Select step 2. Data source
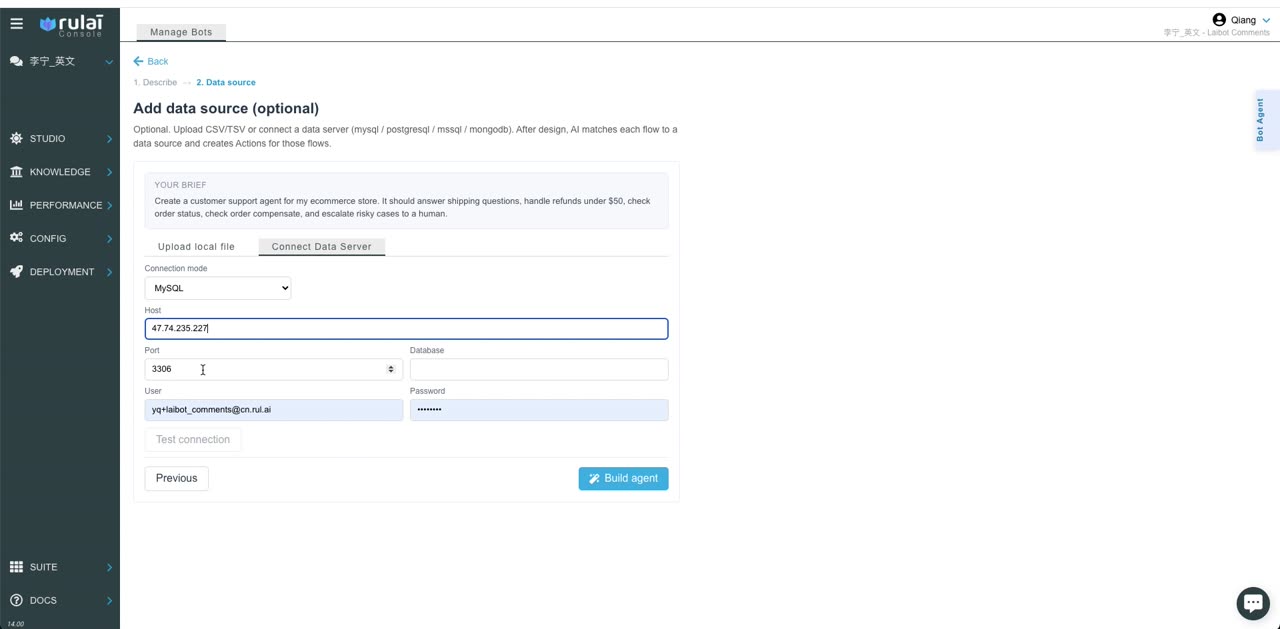Screen dimensions: 1280x629 [x=226, y=82]
